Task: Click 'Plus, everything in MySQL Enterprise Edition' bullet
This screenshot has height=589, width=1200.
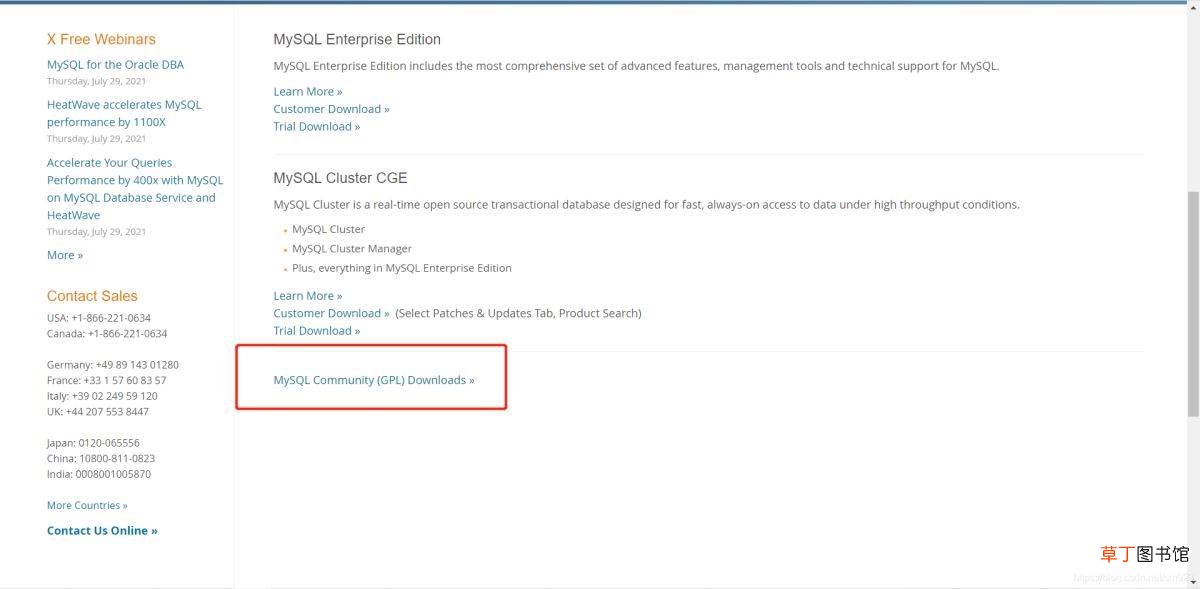Action: click(x=402, y=268)
